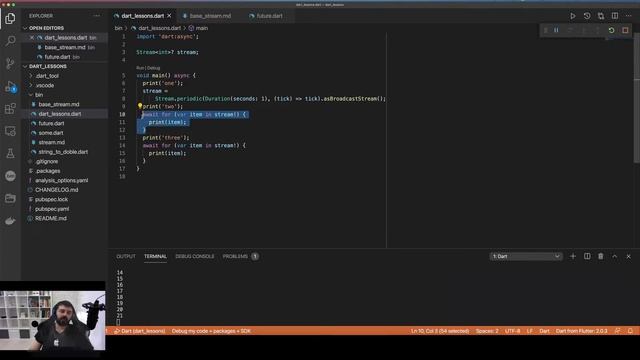
Task: Switch to the Debug Console tab
Action: coord(195,256)
